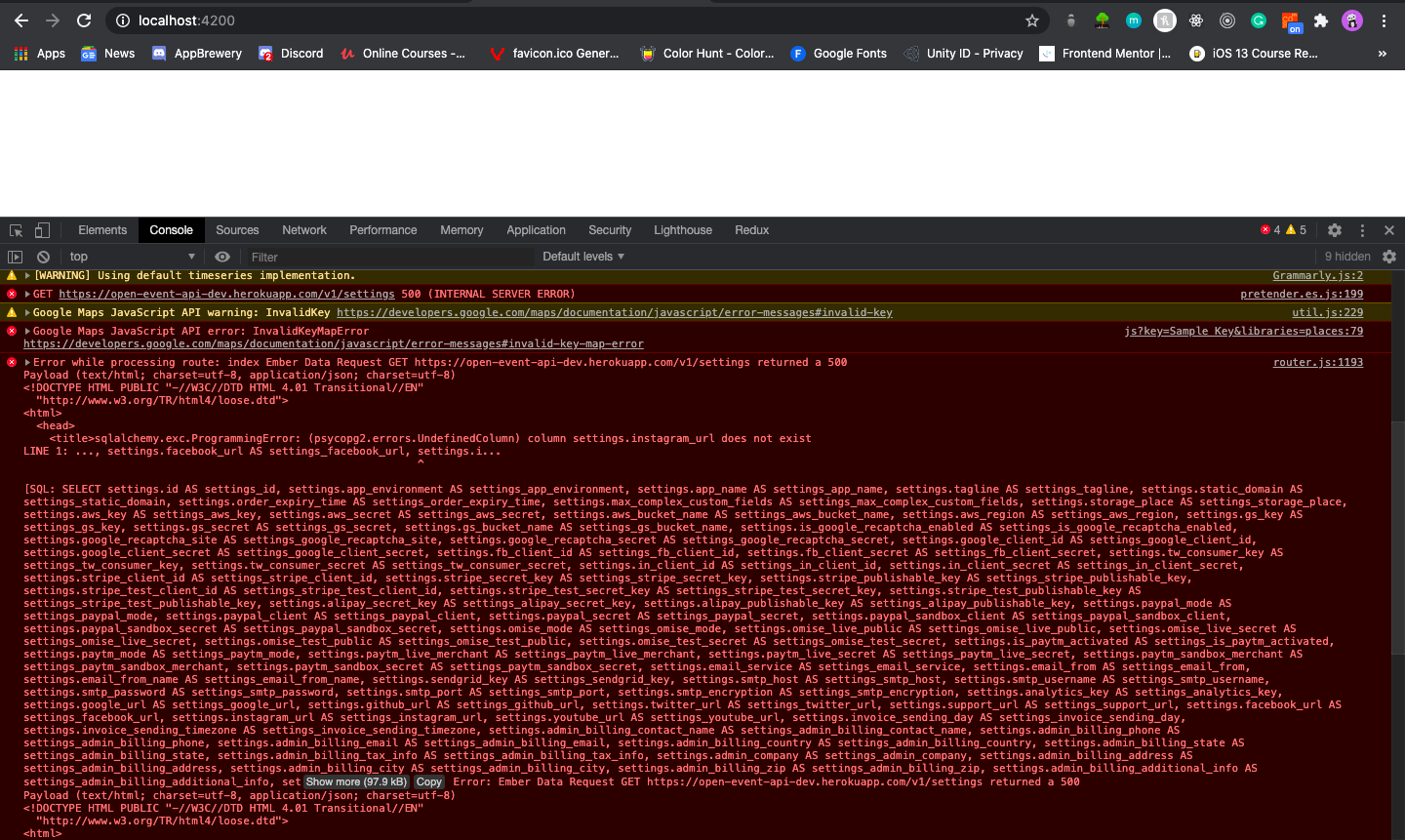
Task: Create a live expression with eye icon
Action: coord(222,257)
